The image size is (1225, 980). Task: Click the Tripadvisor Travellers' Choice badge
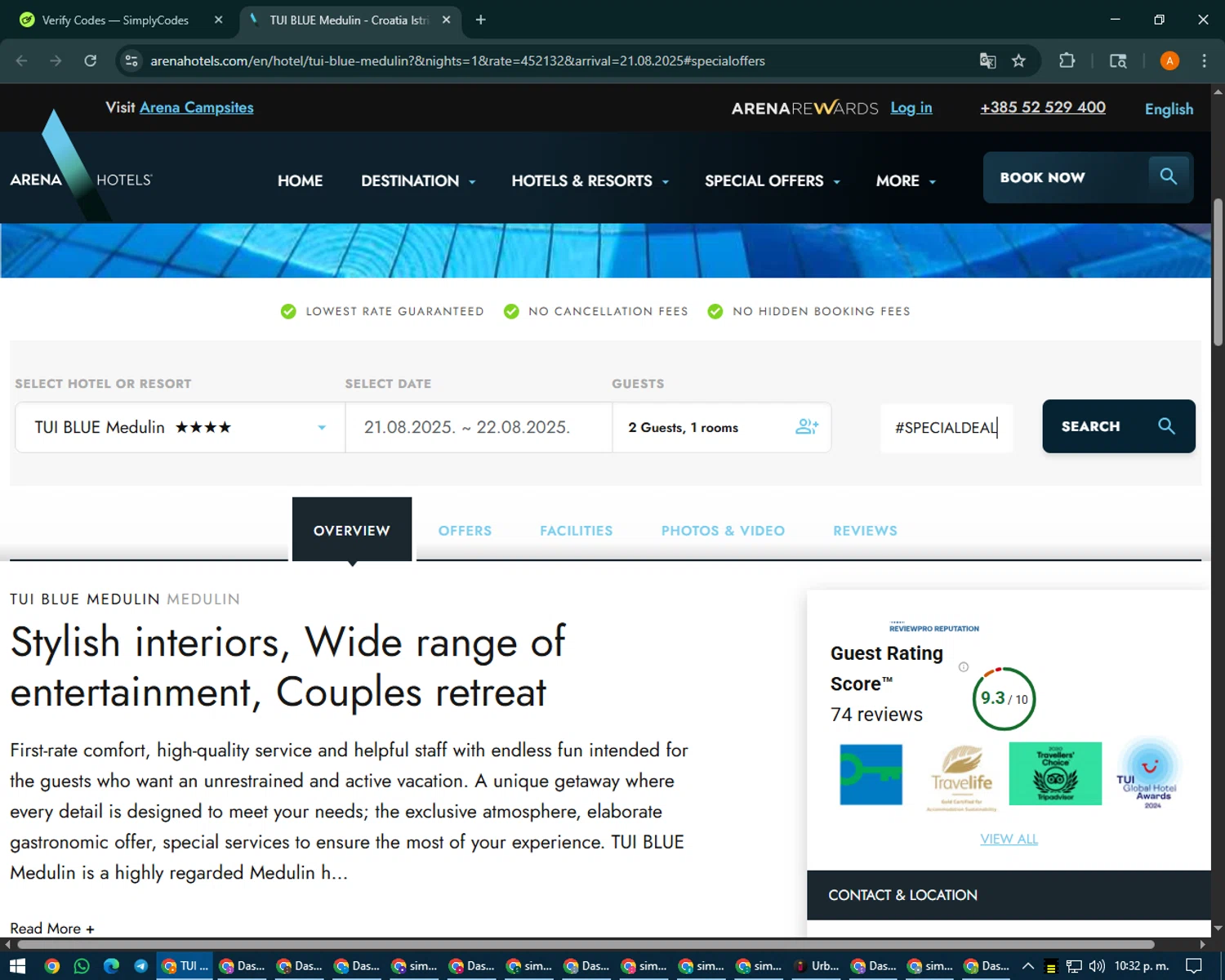[x=1055, y=773]
